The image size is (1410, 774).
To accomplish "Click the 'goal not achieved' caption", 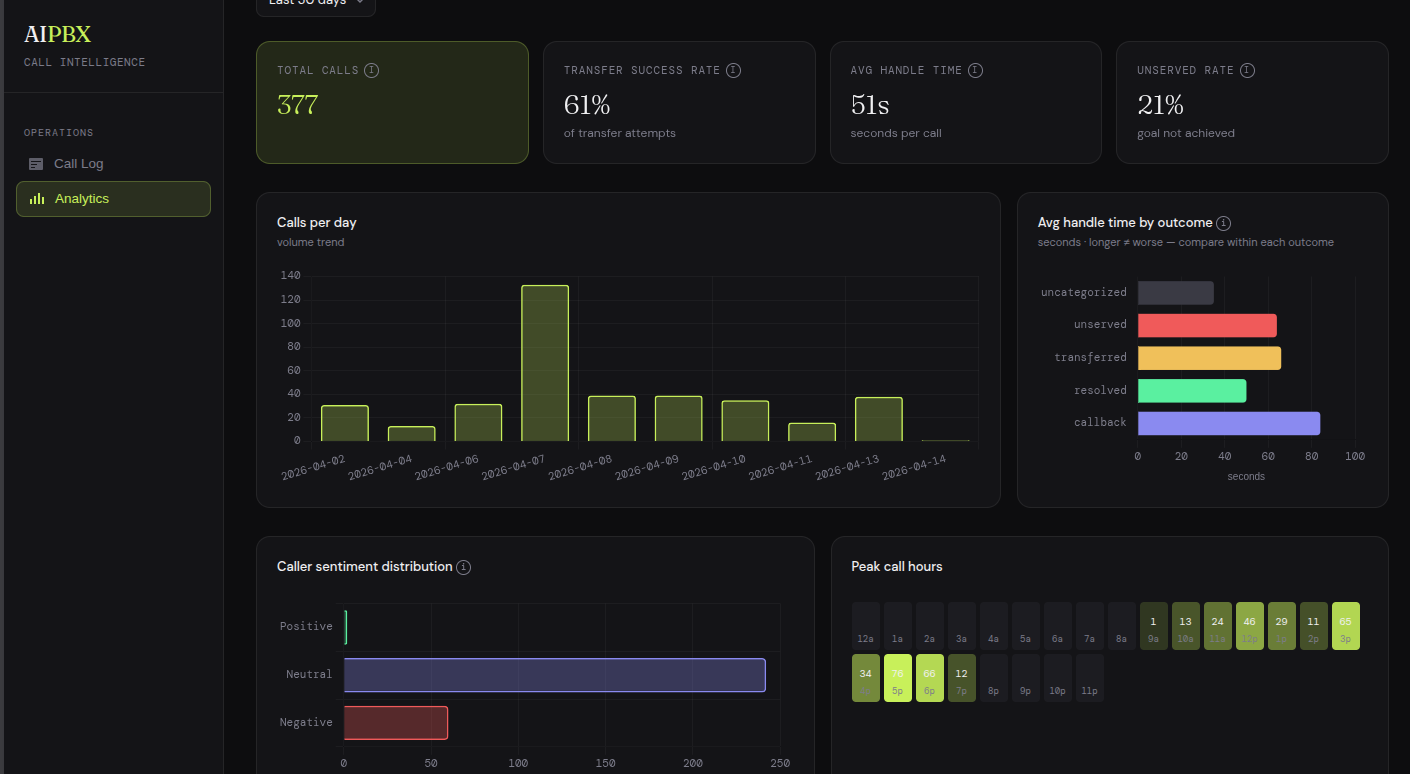I will pyautogui.click(x=1186, y=133).
